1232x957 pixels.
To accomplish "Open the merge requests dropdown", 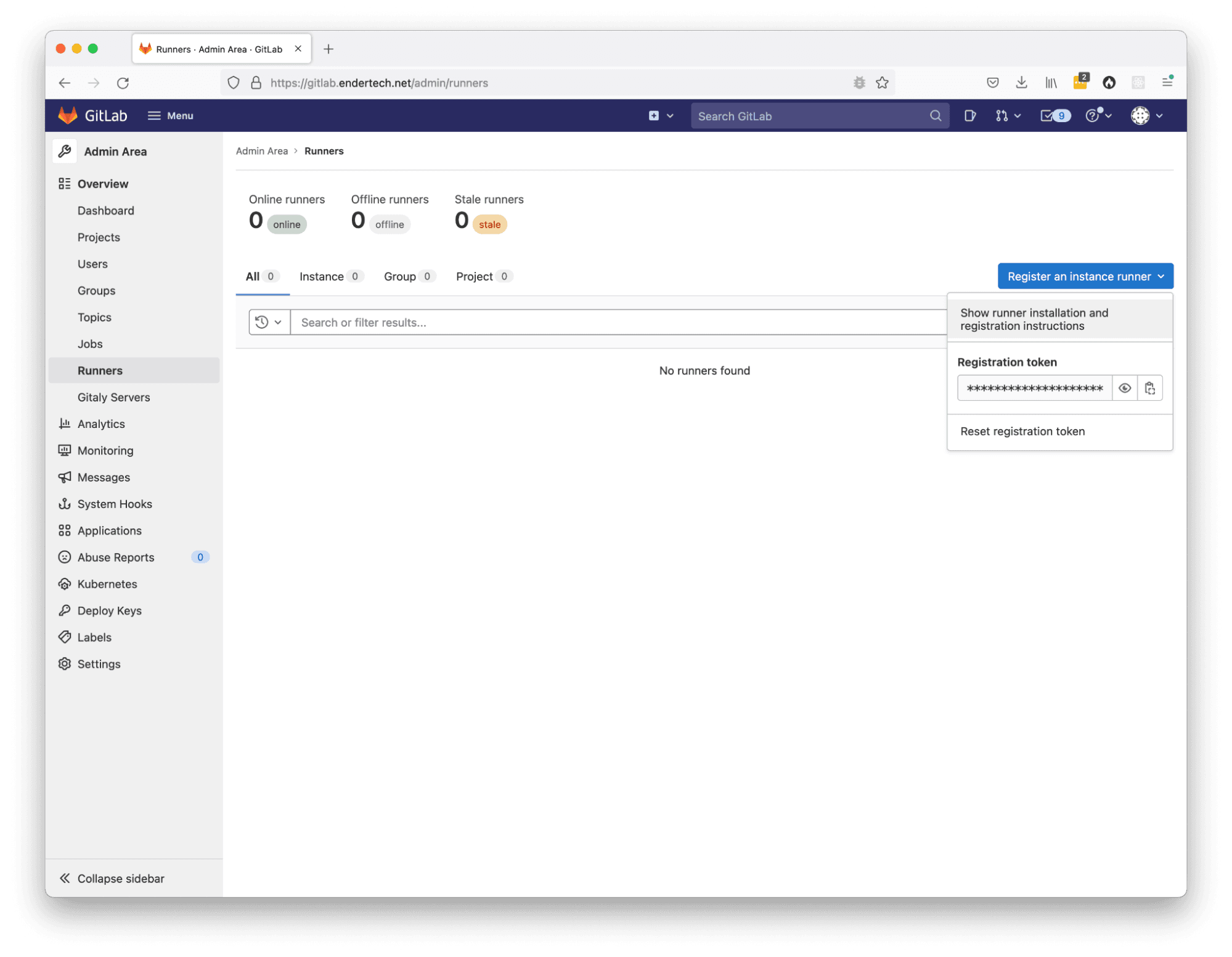I will [1008, 115].
